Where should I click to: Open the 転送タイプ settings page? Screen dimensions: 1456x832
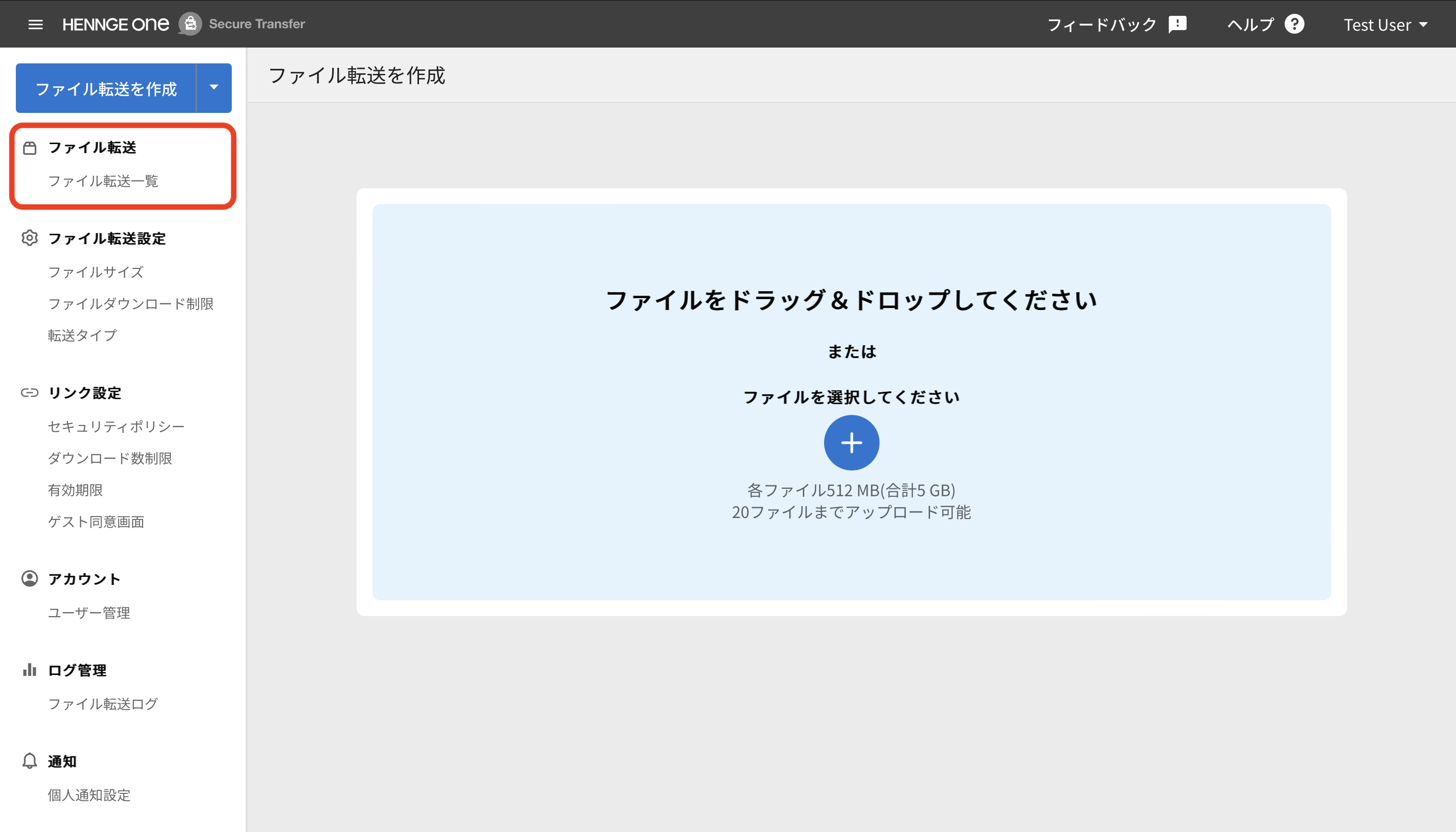click(82, 335)
